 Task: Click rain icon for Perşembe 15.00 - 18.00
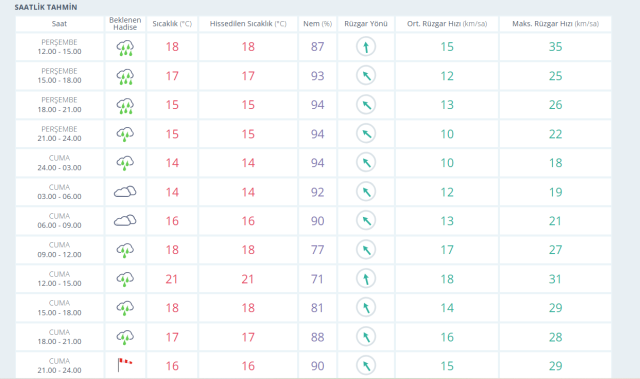[x=125, y=77]
